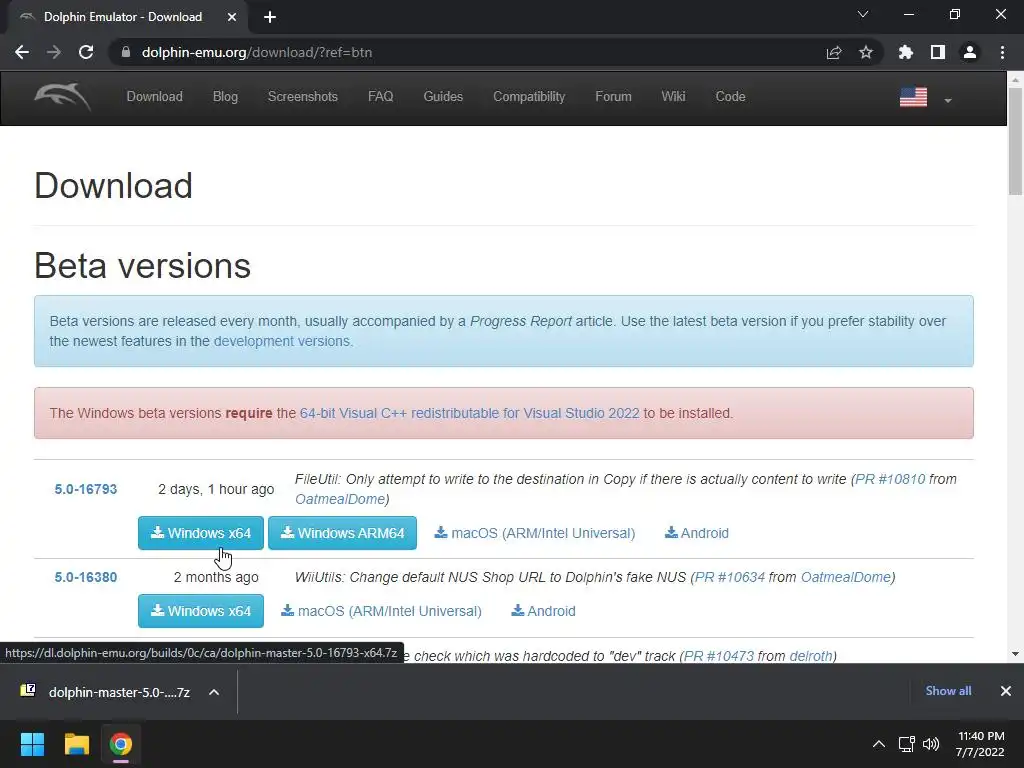The height and width of the screenshot is (768, 1024).
Task: Open OatmealDome link in 5.0-16380 row
Action: 846,577
